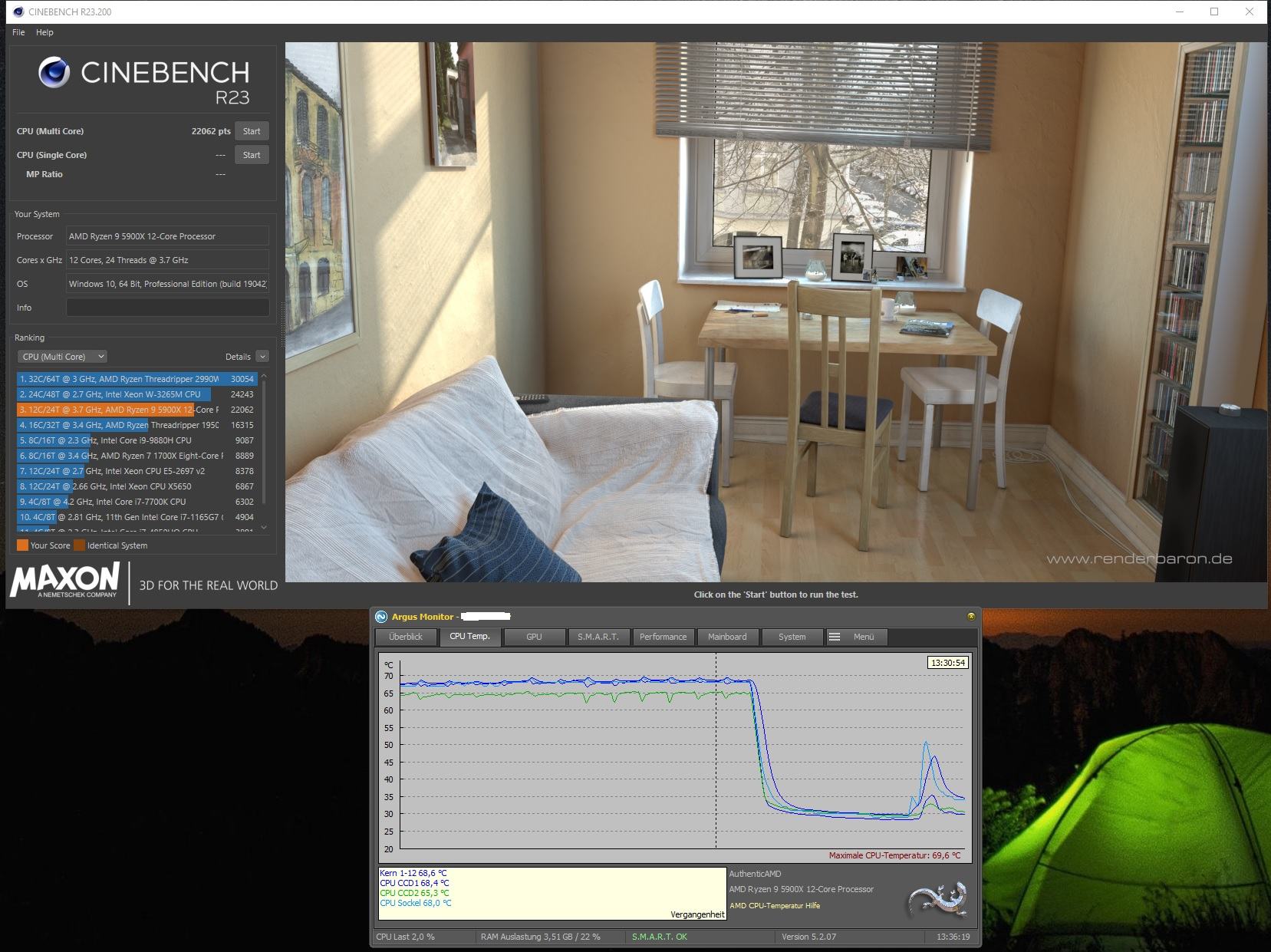Click the 22062 pts multi core score
This screenshot has height=952, width=1271.
pos(211,131)
